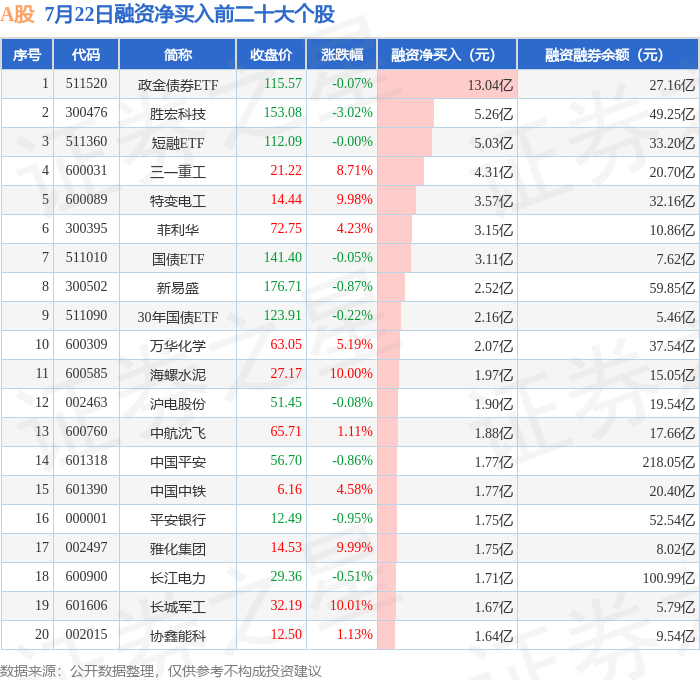Click stock name 短融ETF

[178, 142]
